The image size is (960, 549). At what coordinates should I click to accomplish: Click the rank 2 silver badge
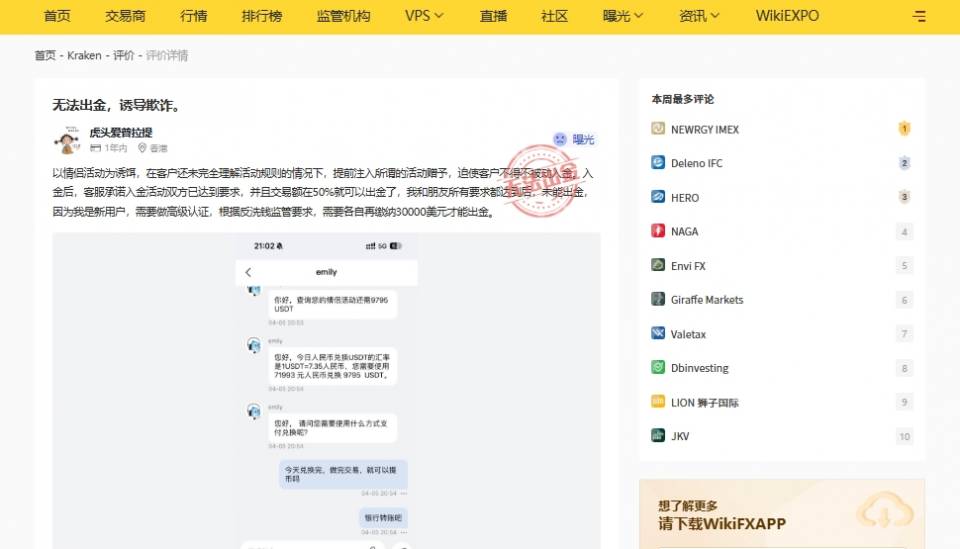click(x=904, y=163)
